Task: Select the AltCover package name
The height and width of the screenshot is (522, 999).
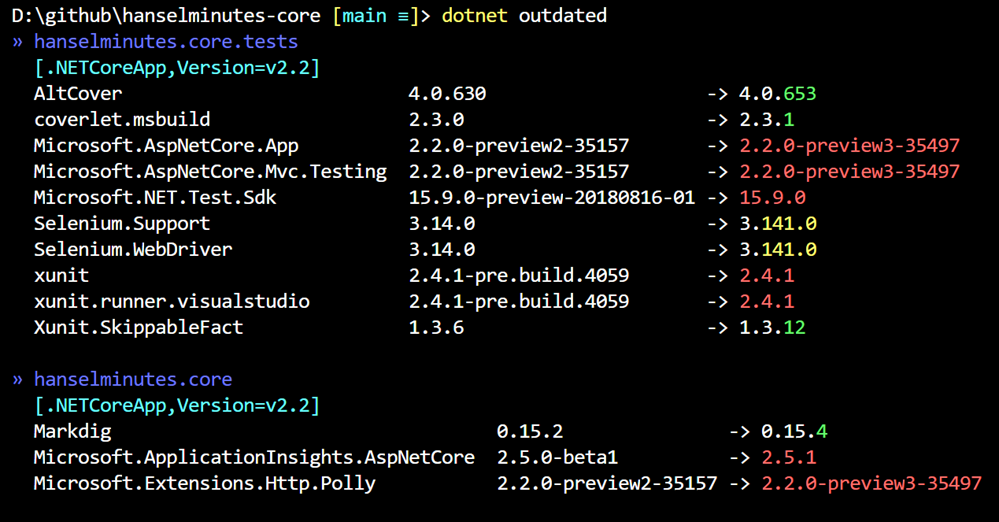Action: [78, 94]
